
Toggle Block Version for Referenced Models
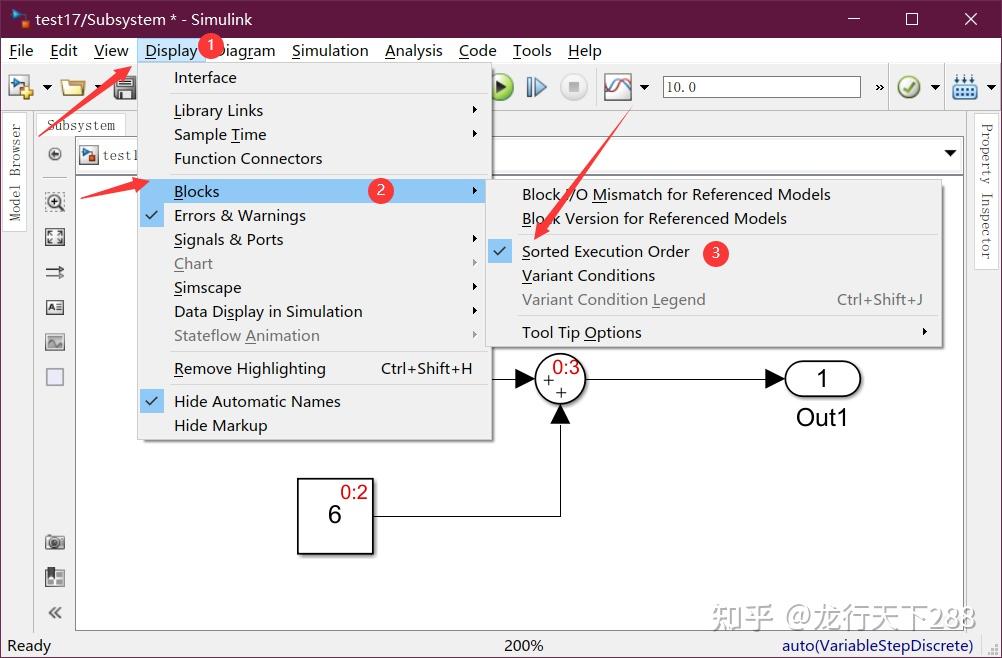point(714,218)
